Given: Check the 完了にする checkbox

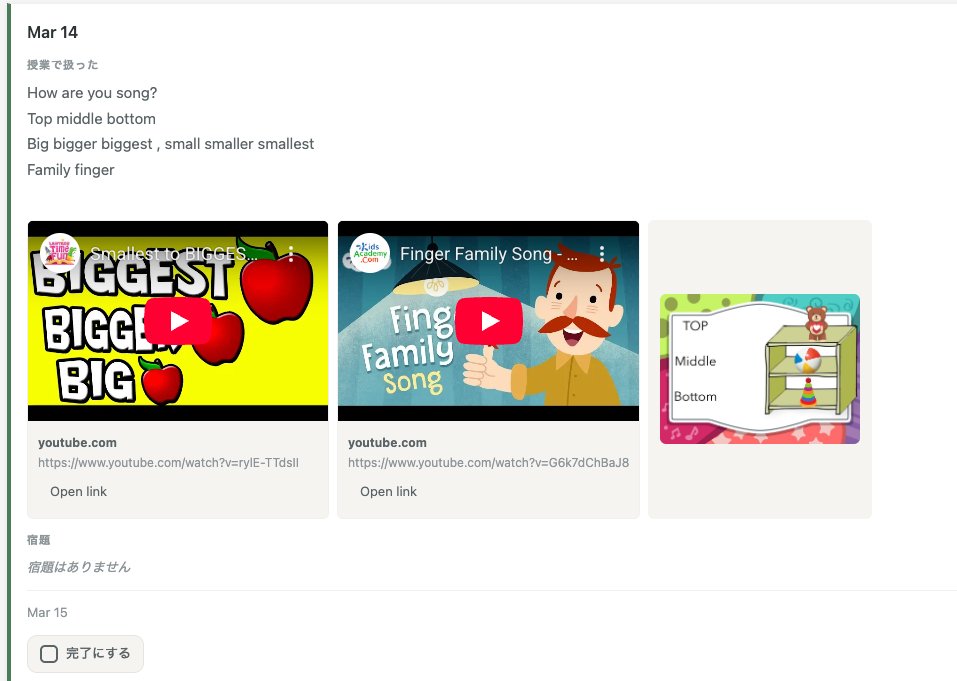Looking at the screenshot, I should 48,653.
